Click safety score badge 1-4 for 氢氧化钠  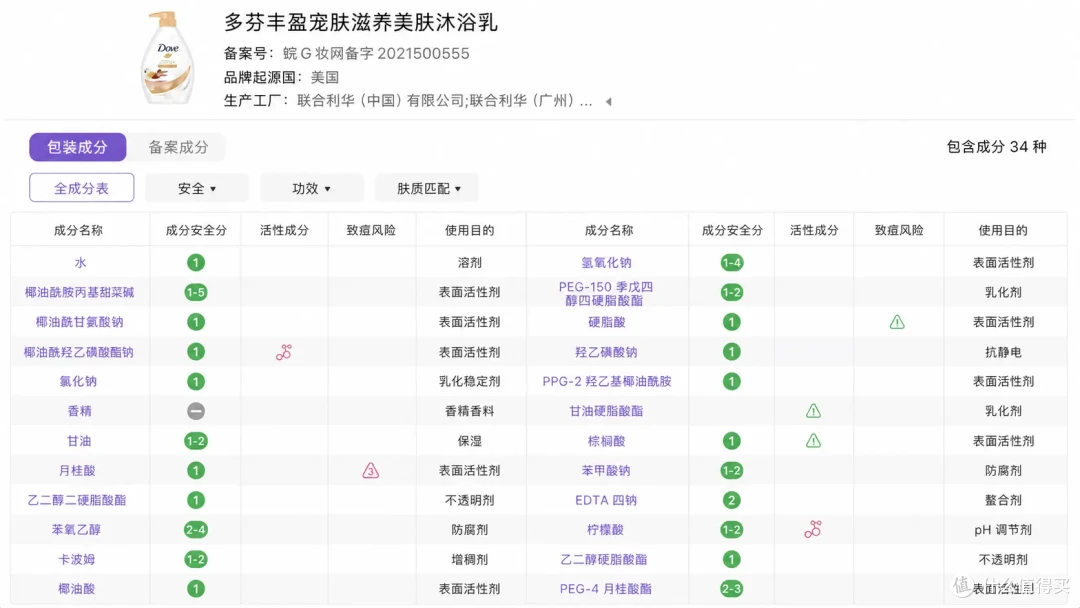tap(731, 263)
